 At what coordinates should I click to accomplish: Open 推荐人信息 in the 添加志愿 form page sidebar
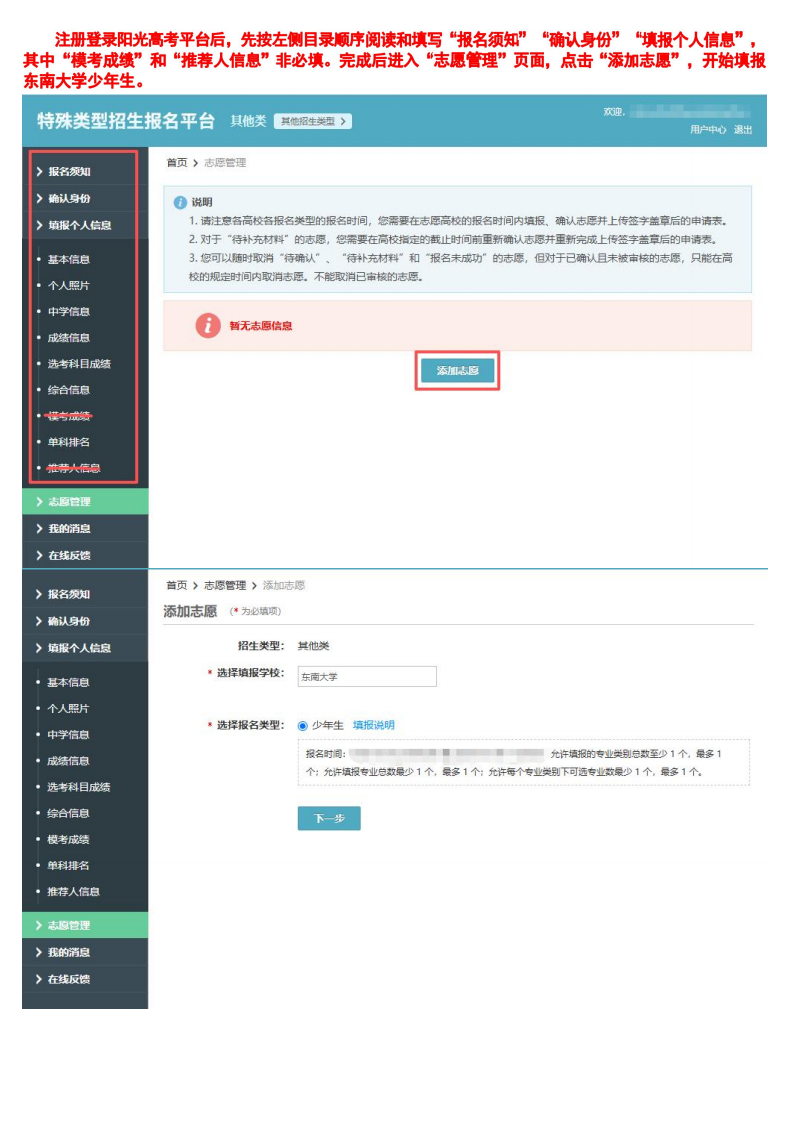point(74,891)
